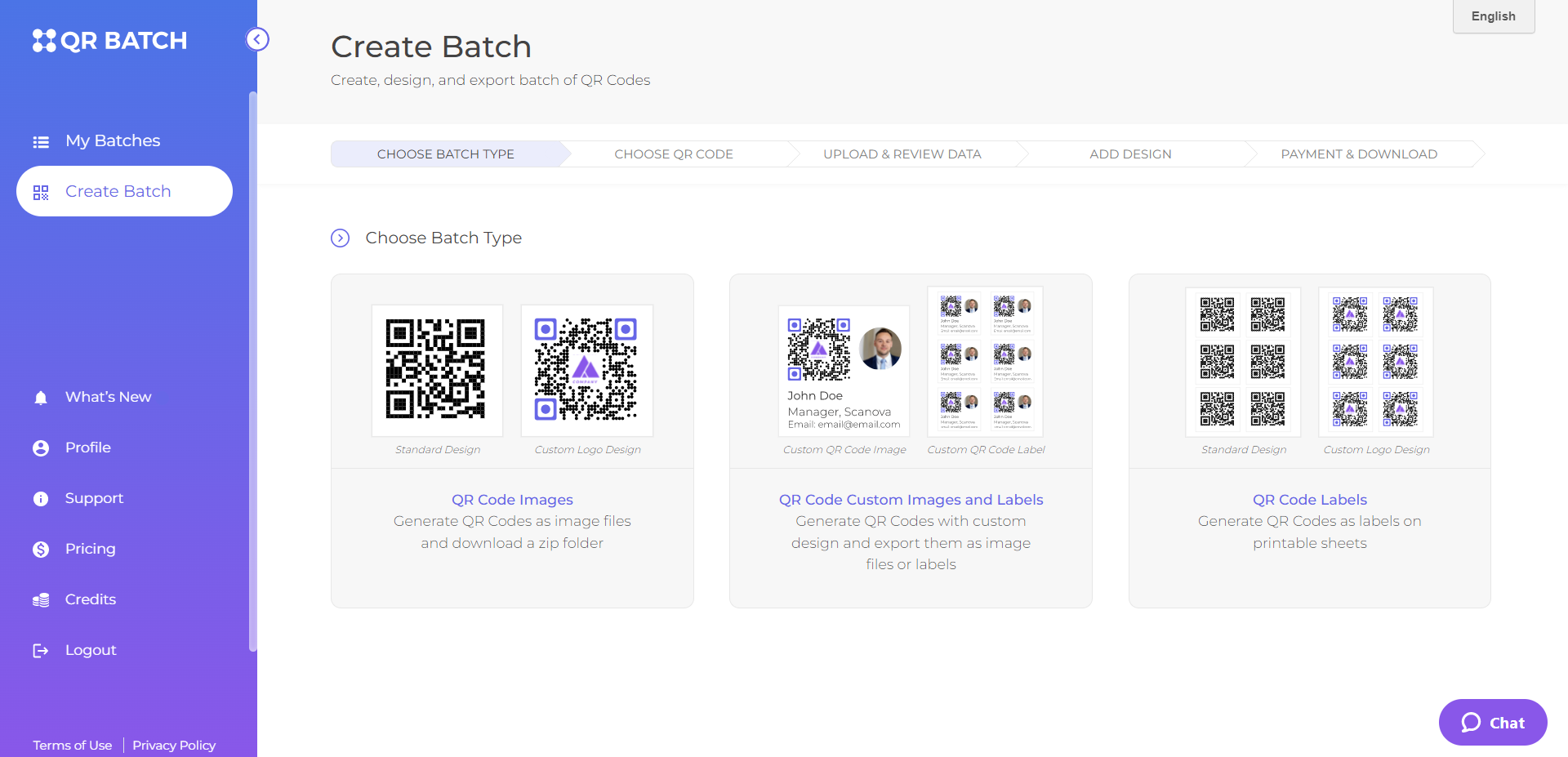Click the 'Choose Batch Type' section heading
This screenshot has height=757, width=1568.
click(443, 238)
